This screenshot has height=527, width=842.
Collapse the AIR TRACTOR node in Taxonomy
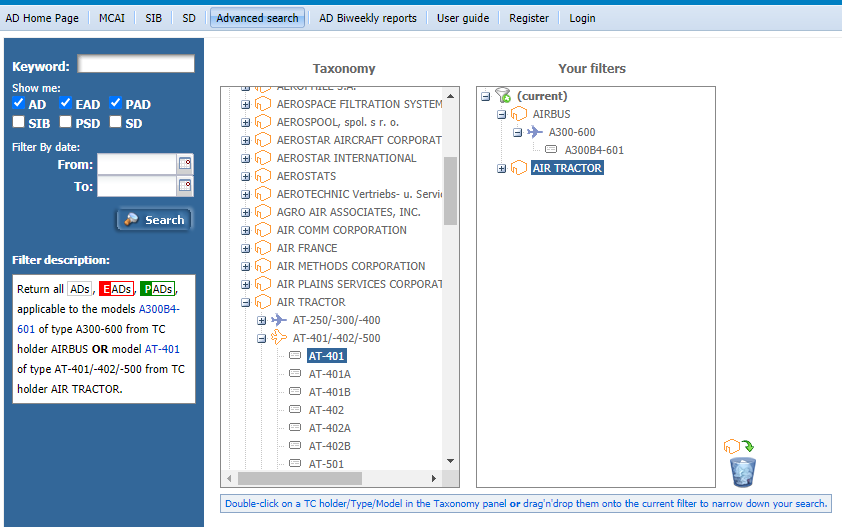[245, 302]
